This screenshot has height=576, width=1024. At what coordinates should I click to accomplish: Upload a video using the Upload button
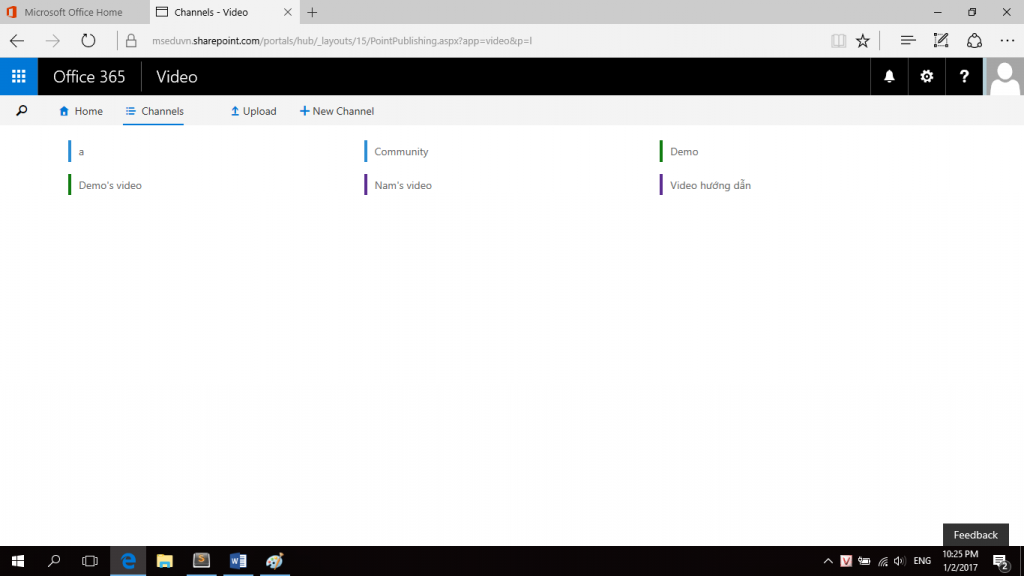click(x=253, y=111)
